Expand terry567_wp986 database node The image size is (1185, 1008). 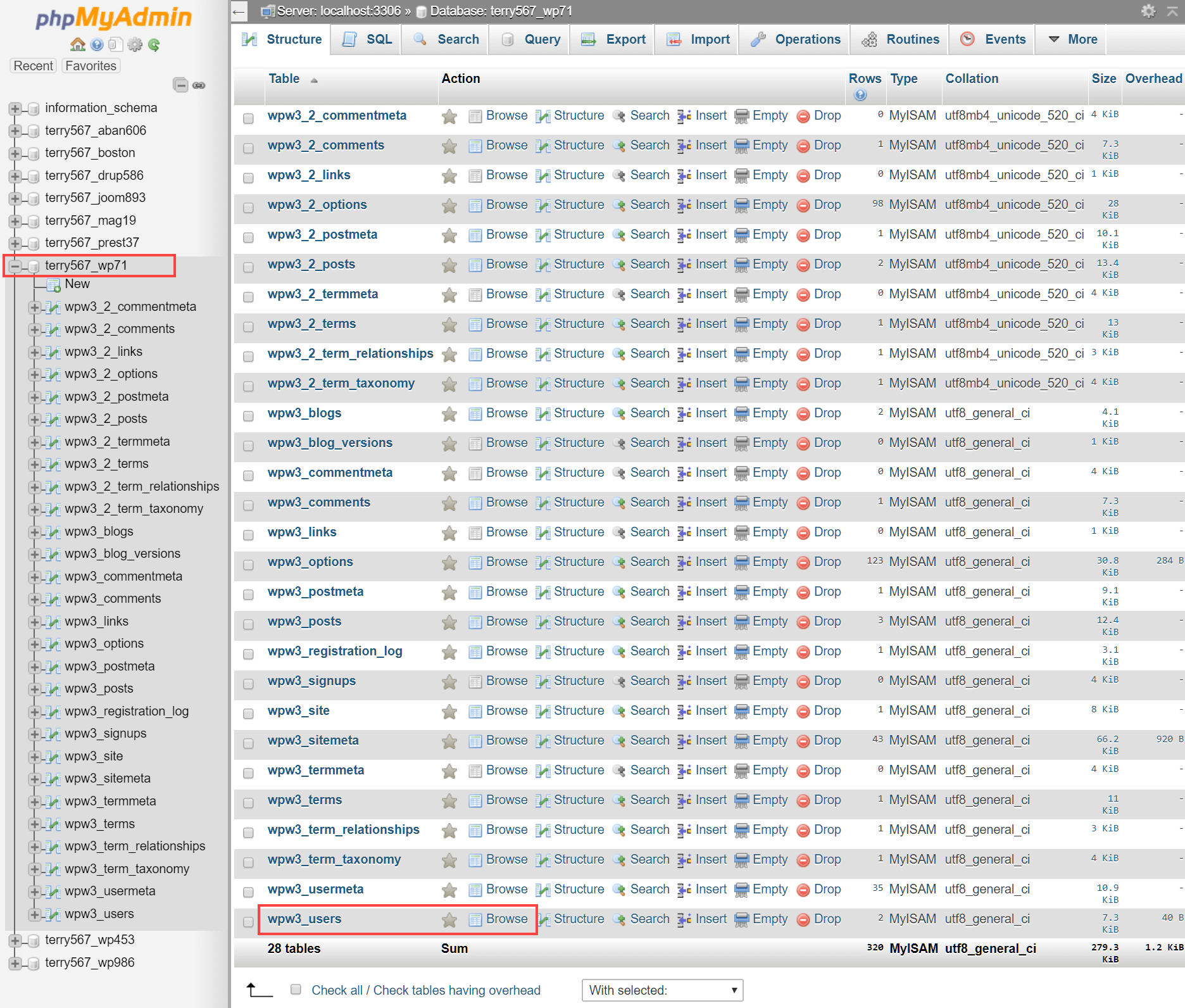(15, 964)
